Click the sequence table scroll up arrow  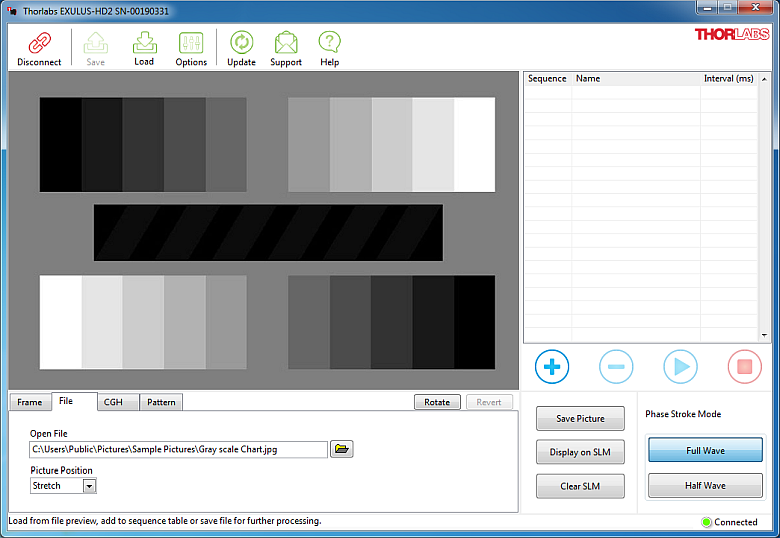point(764,80)
